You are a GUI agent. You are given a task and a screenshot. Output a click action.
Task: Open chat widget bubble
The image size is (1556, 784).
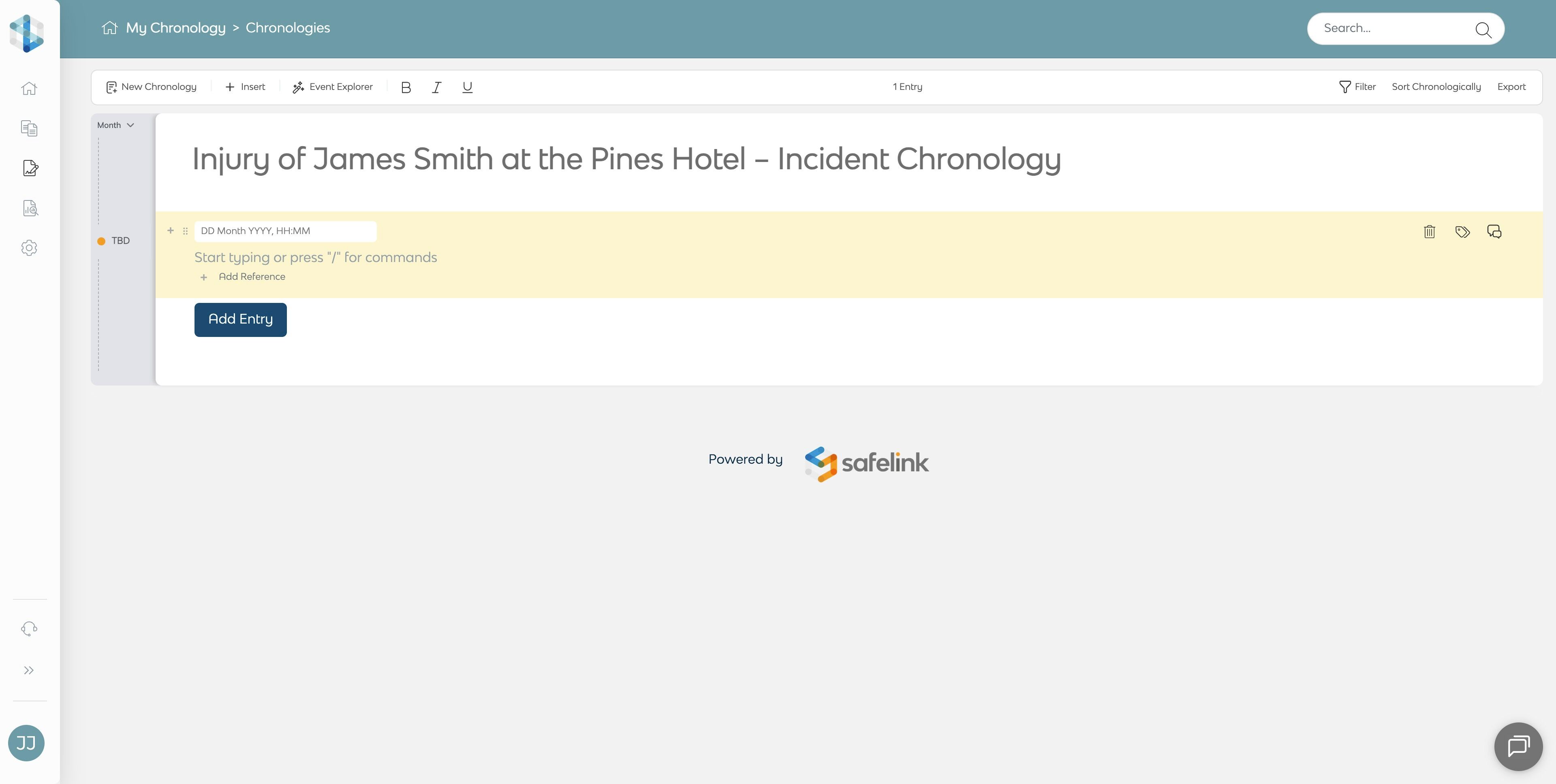[1518, 747]
